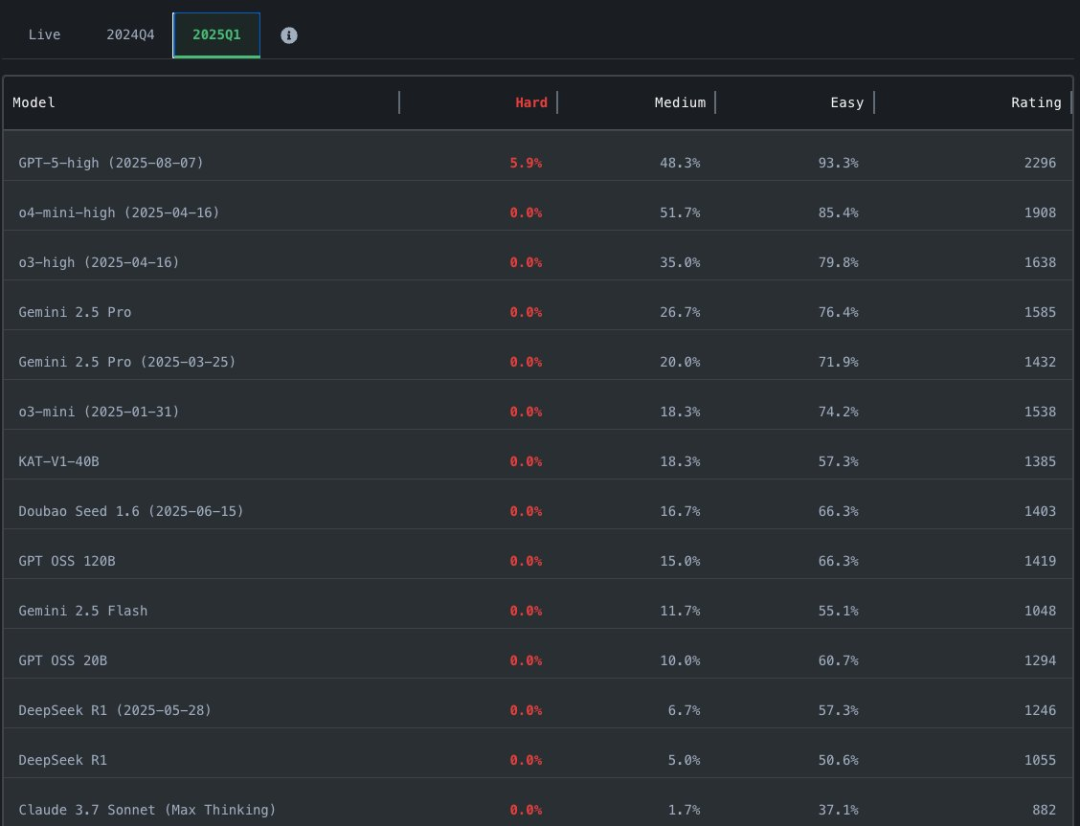This screenshot has width=1080, height=826.
Task: Click the 1246 rating value
Action: 1040,710
